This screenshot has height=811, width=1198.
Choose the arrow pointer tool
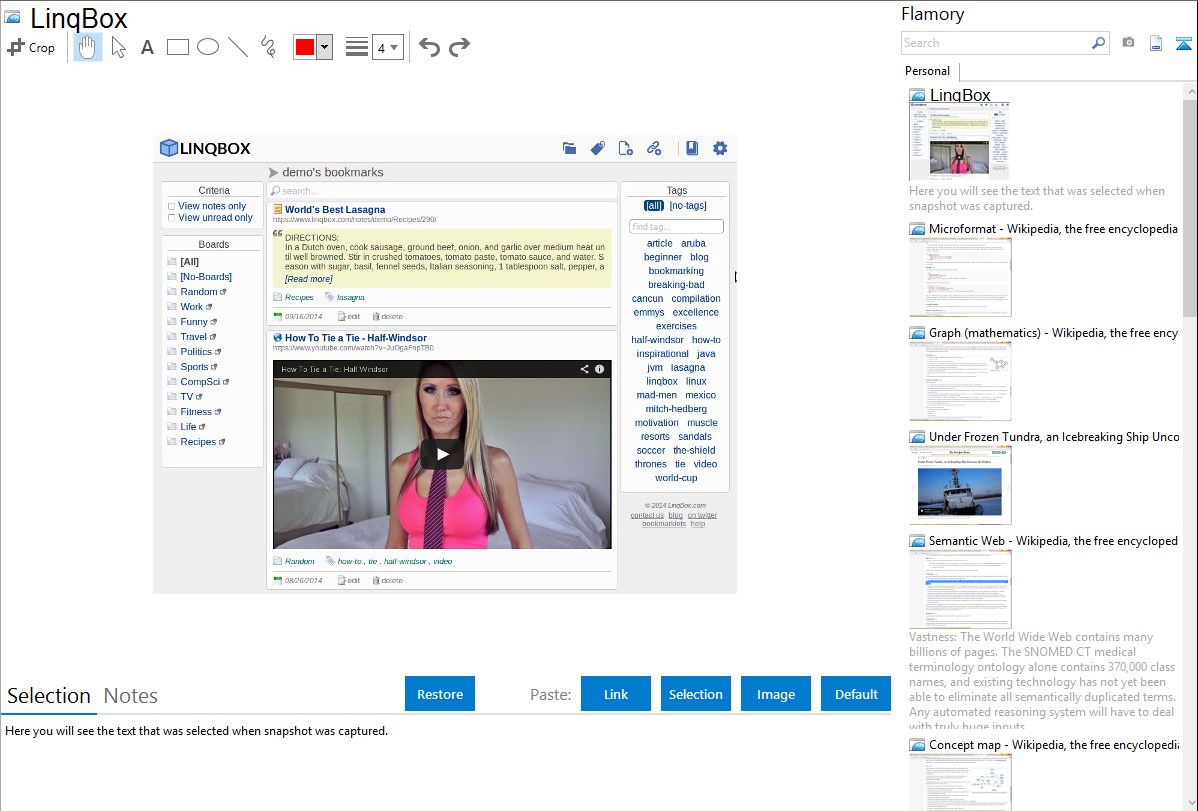click(118, 47)
